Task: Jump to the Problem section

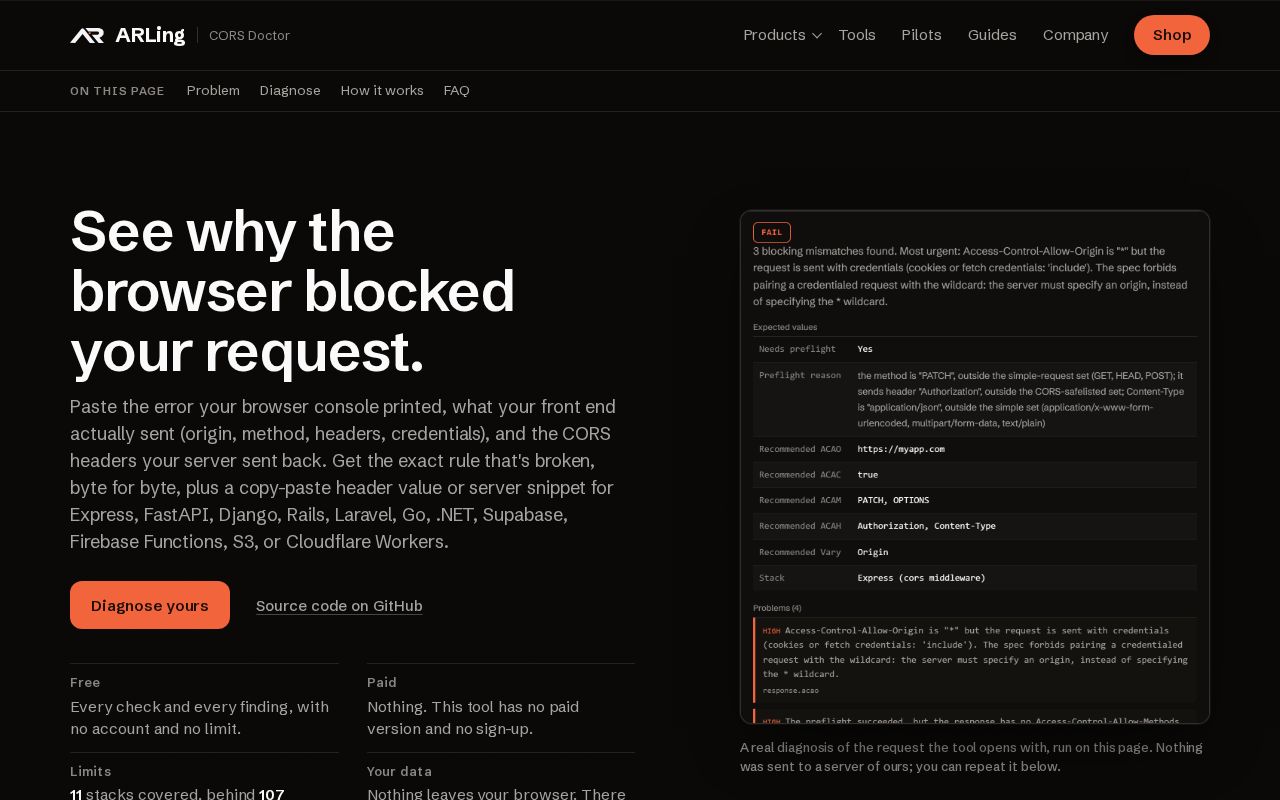Action: [x=213, y=91]
